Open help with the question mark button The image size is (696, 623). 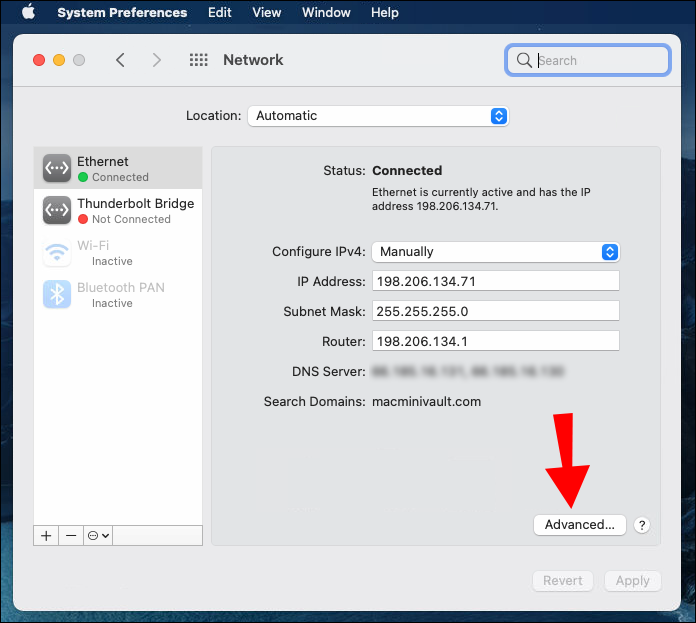coord(642,525)
